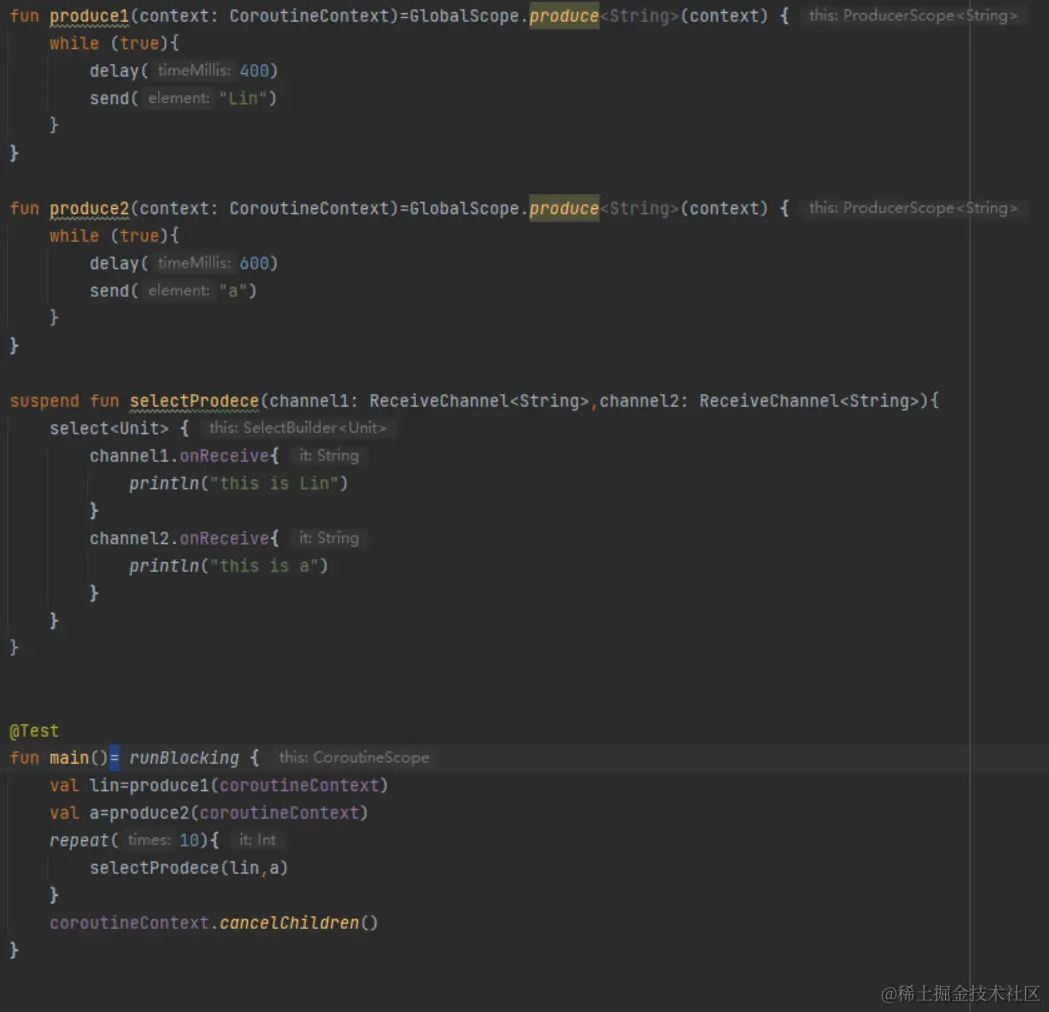1049x1012 pixels.
Task: Click onReceive after channel2
Action: (x=224, y=538)
